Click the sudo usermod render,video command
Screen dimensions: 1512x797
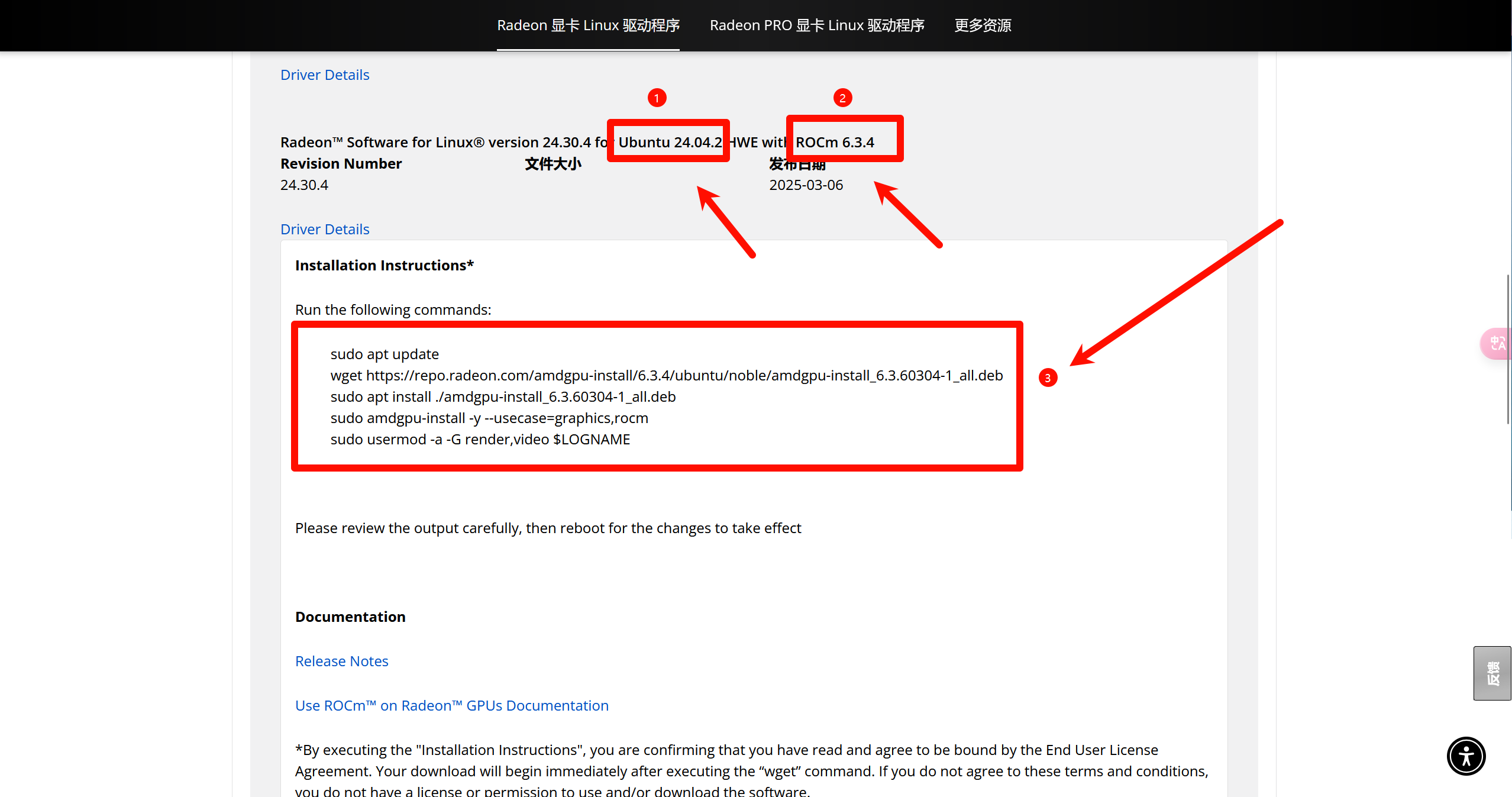480,439
